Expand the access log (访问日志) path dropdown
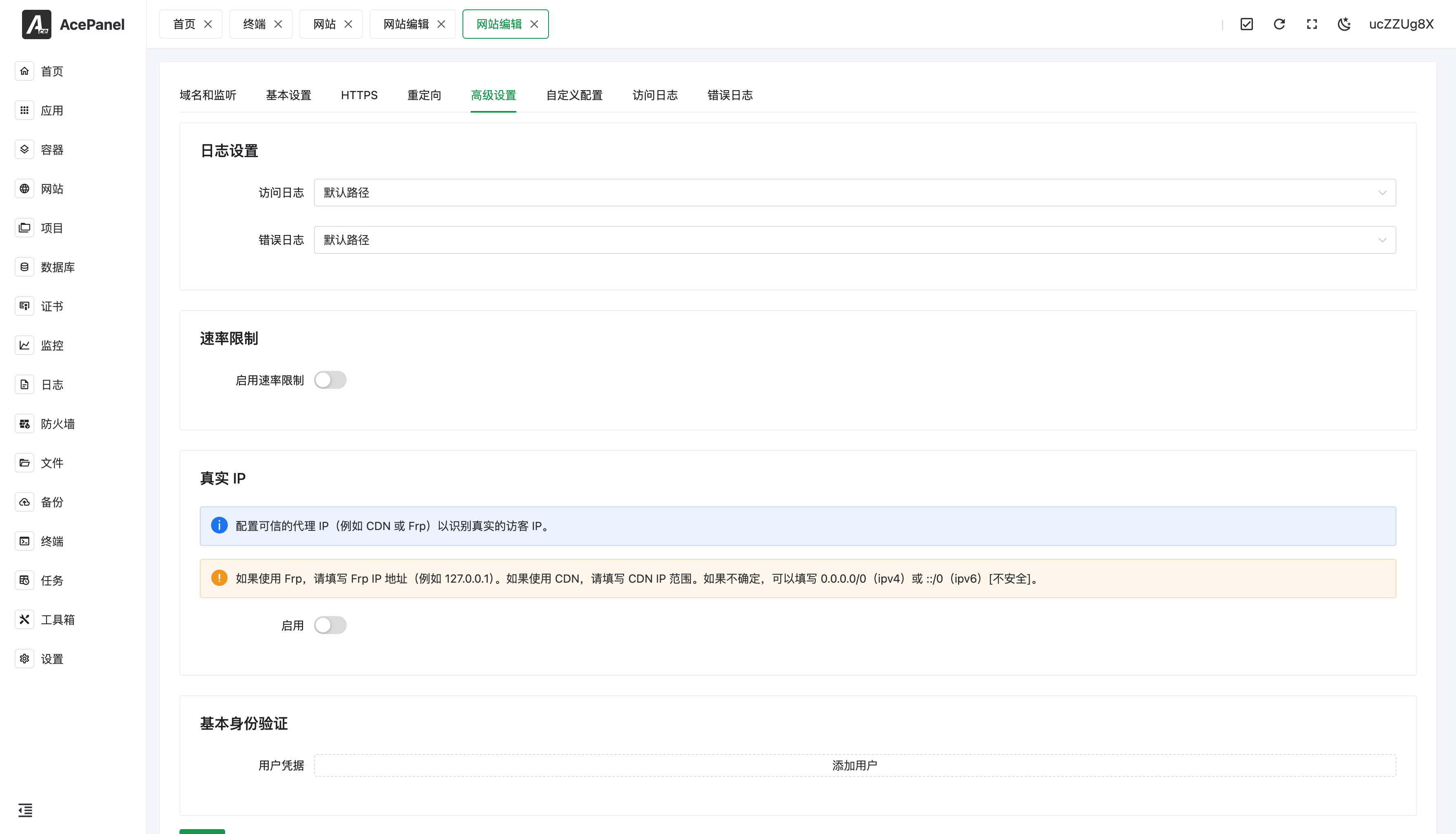This screenshot has height=834, width=1456. point(854,193)
